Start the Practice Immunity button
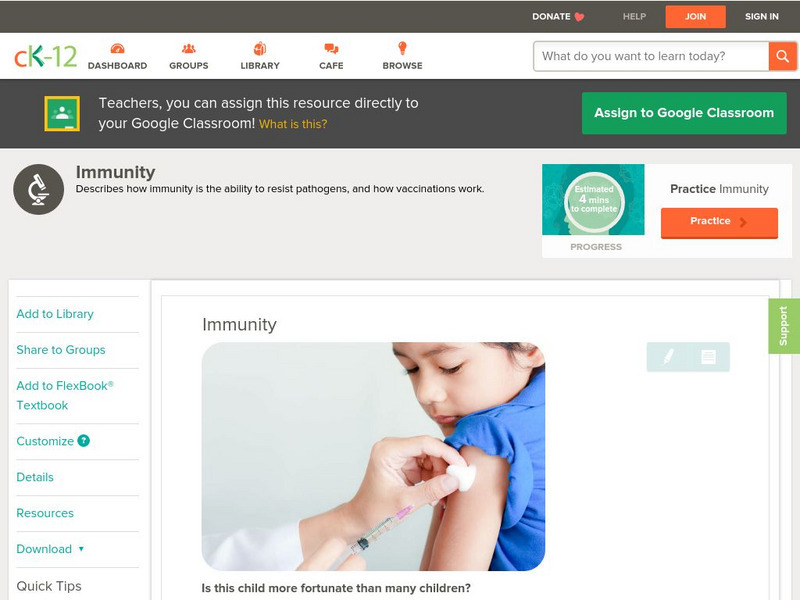 [x=719, y=222]
